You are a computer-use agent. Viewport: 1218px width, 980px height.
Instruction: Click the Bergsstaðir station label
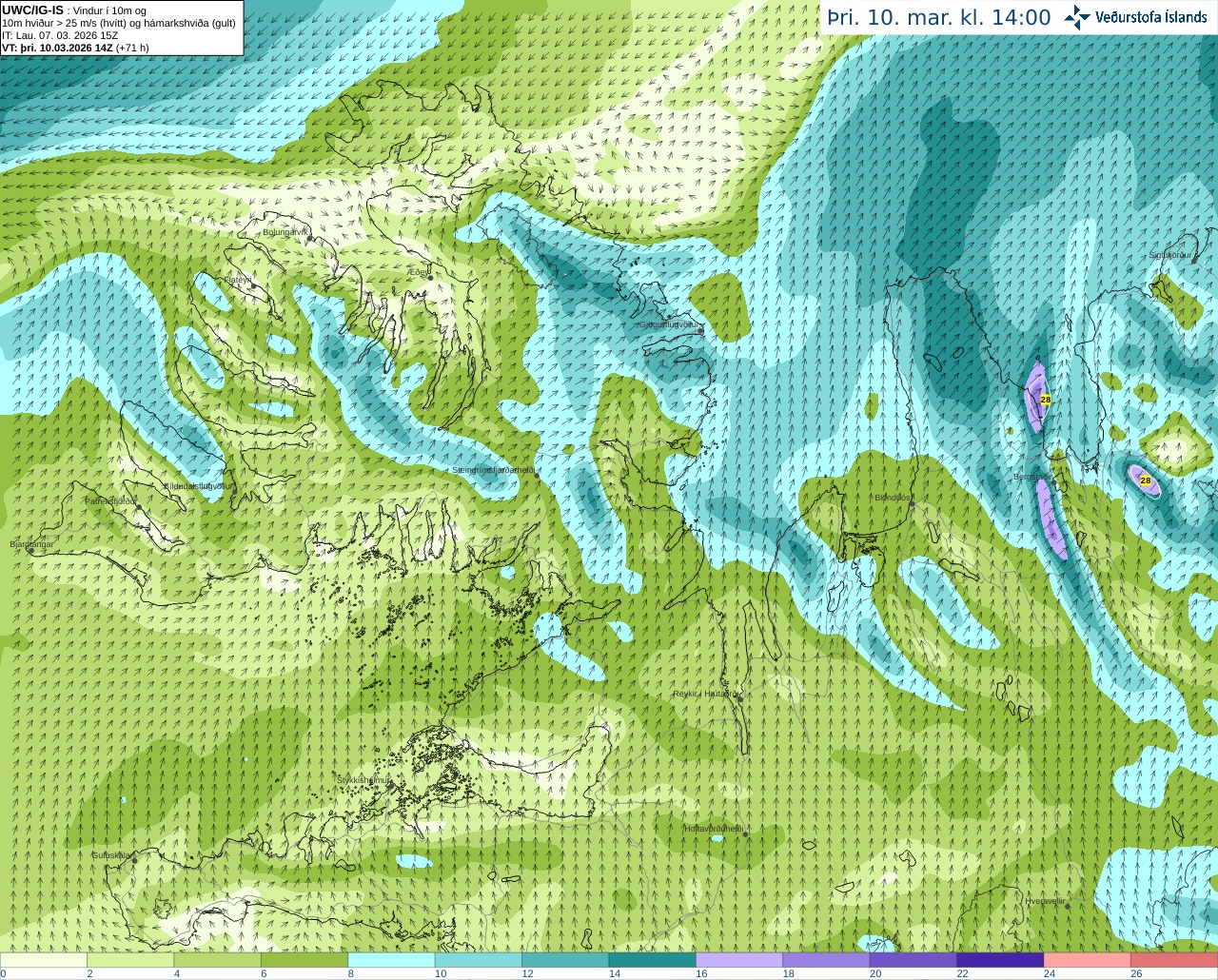click(1031, 477)
